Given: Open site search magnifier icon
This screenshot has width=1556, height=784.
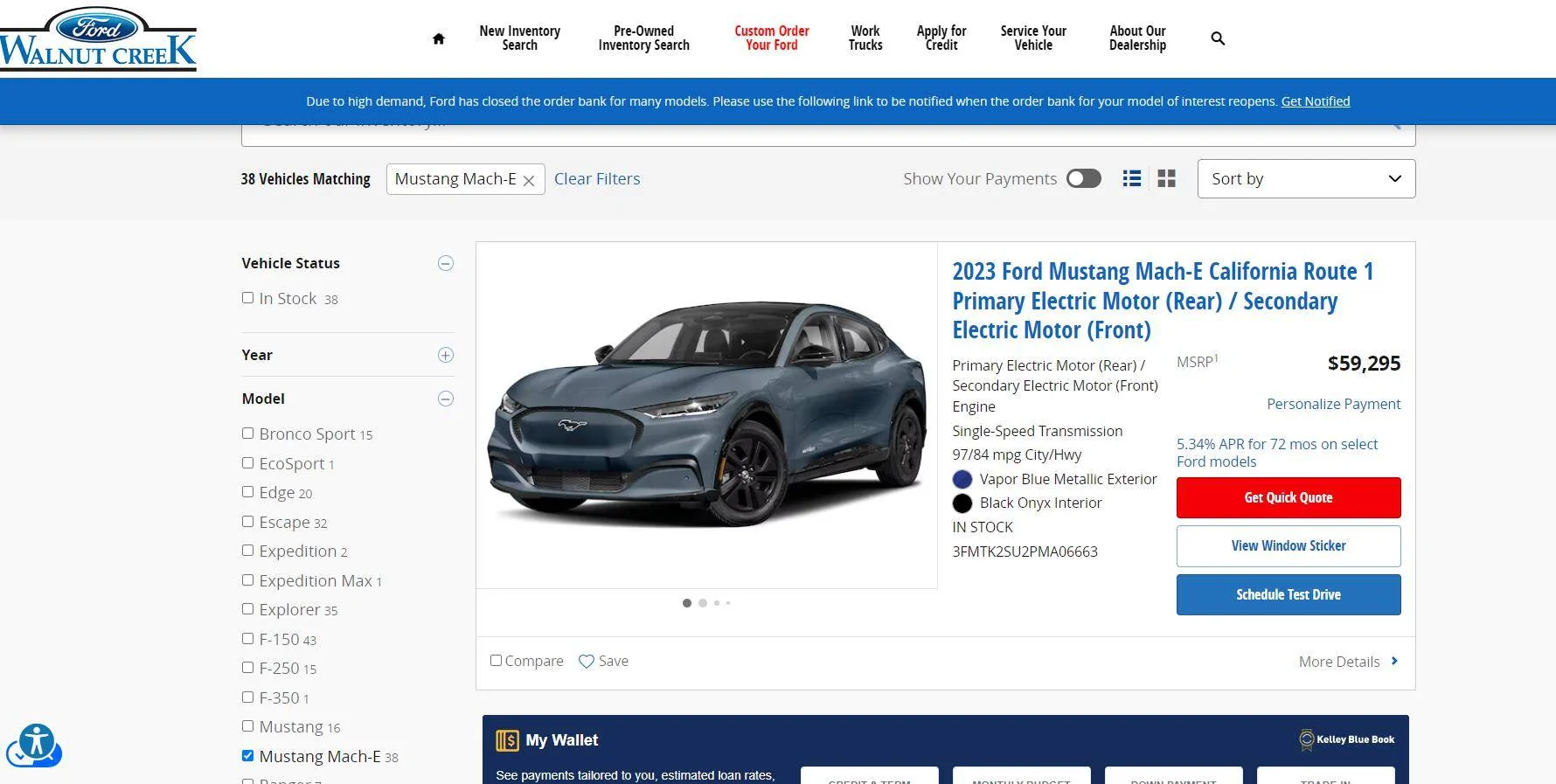Looking at the screenshot, I should coord(1218,38).
